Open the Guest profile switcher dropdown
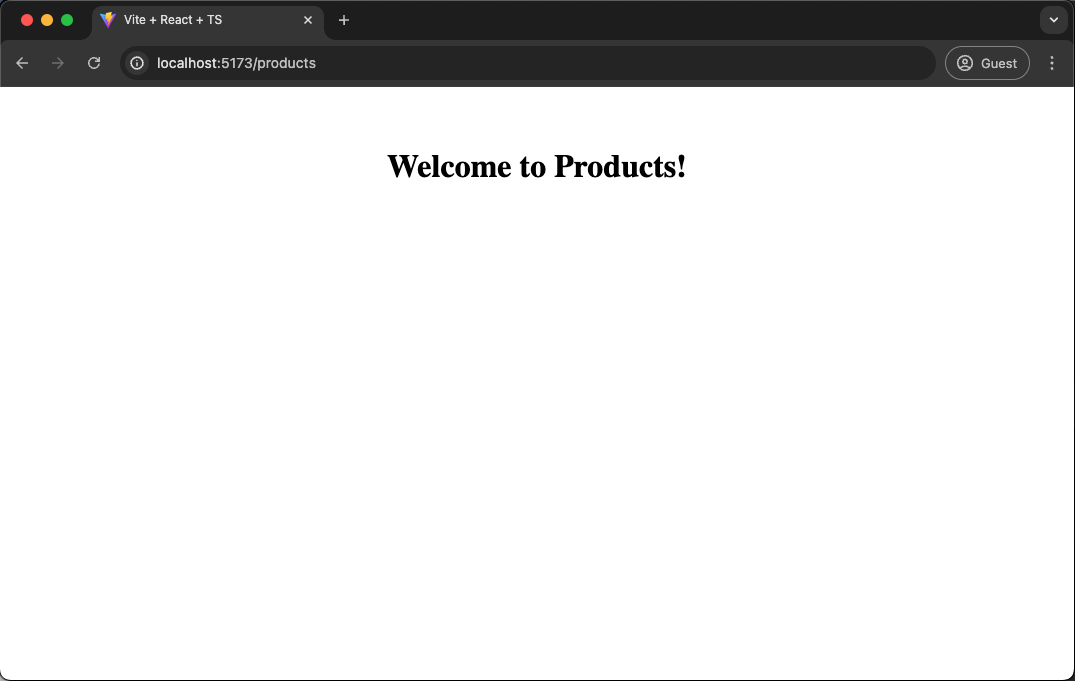Viewport: 1075px width, 681px height. pyautogui.click(x=987, y=62)
